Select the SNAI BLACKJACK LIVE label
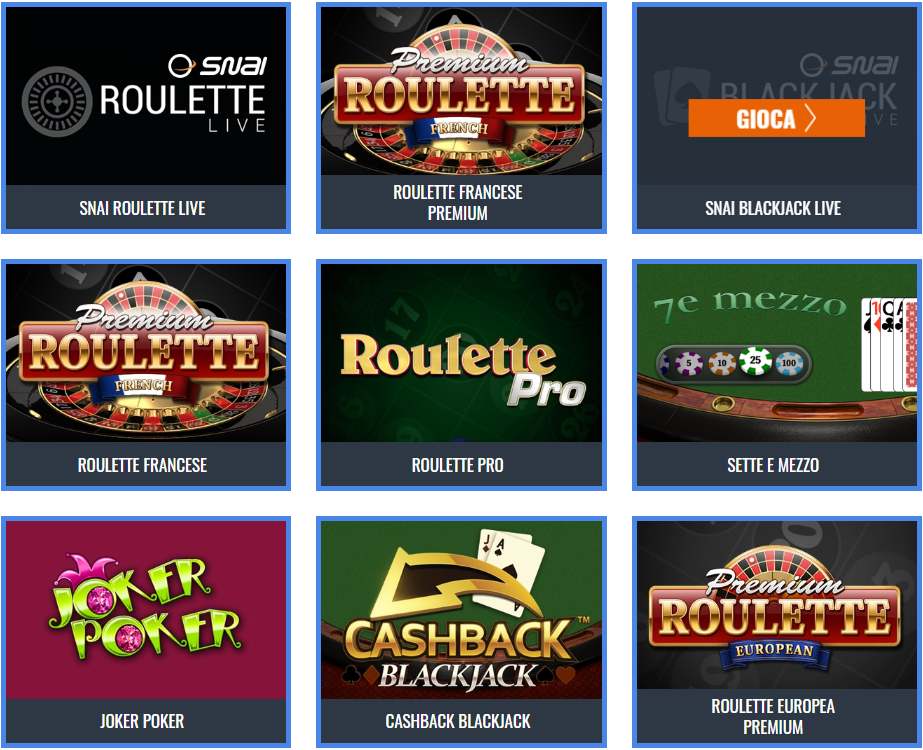 (x=773, y=208)
